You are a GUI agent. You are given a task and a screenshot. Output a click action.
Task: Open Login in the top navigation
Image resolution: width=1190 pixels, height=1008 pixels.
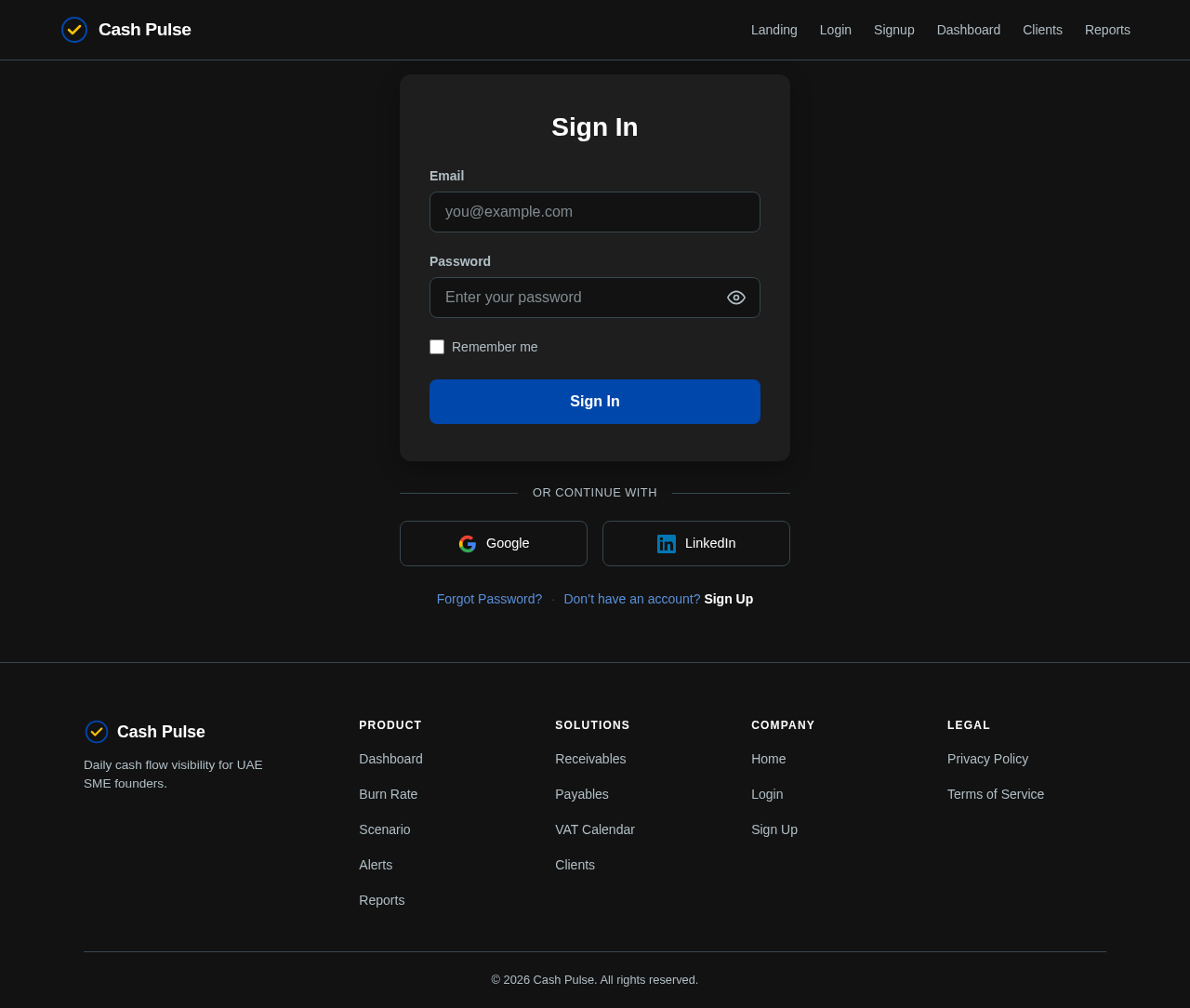(836, 30)
